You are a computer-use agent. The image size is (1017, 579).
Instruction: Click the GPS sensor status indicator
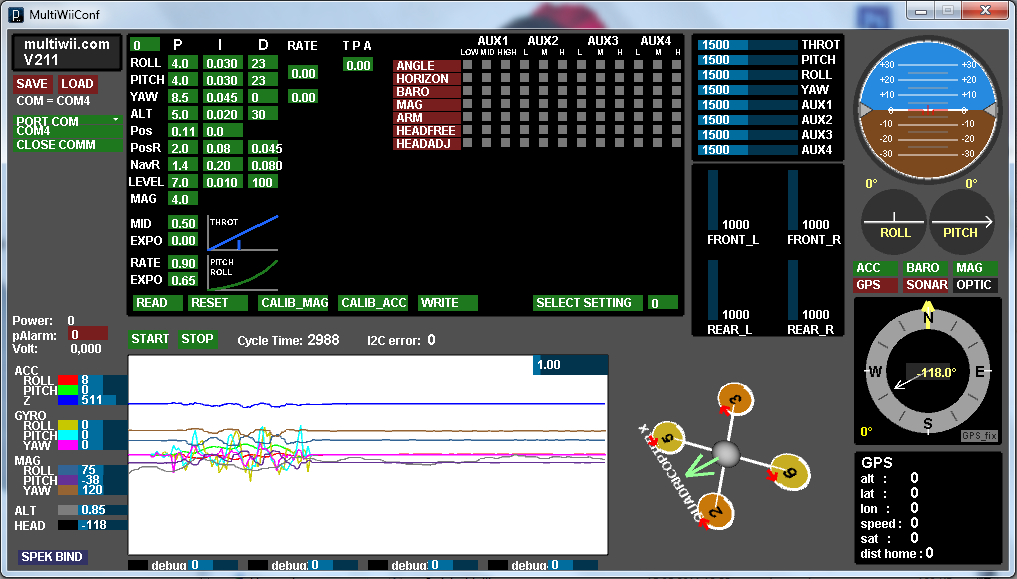click(876, 285)
